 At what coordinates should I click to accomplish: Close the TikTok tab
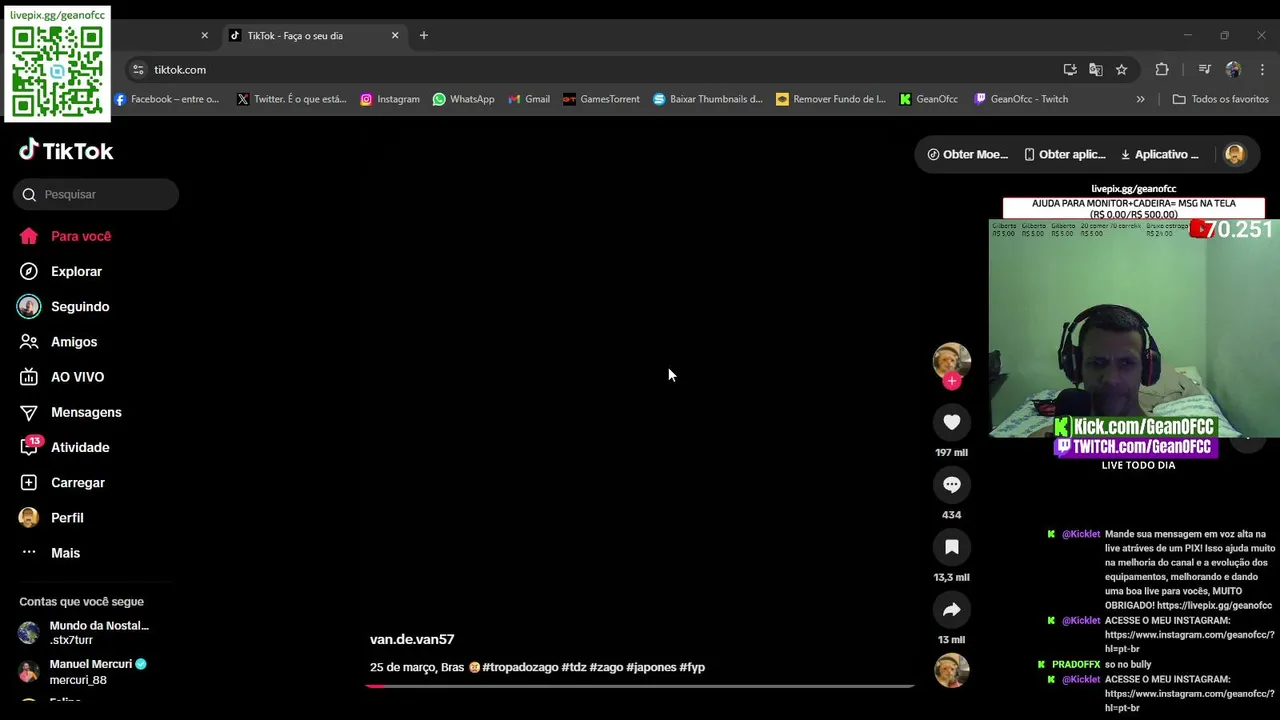(394, 35)
